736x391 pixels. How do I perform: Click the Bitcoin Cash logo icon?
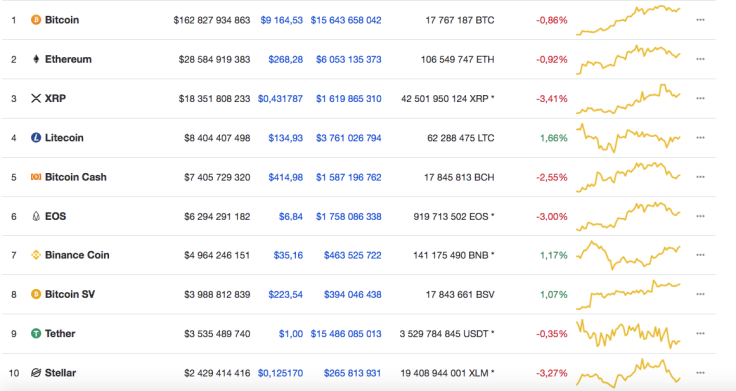[36, 177]
